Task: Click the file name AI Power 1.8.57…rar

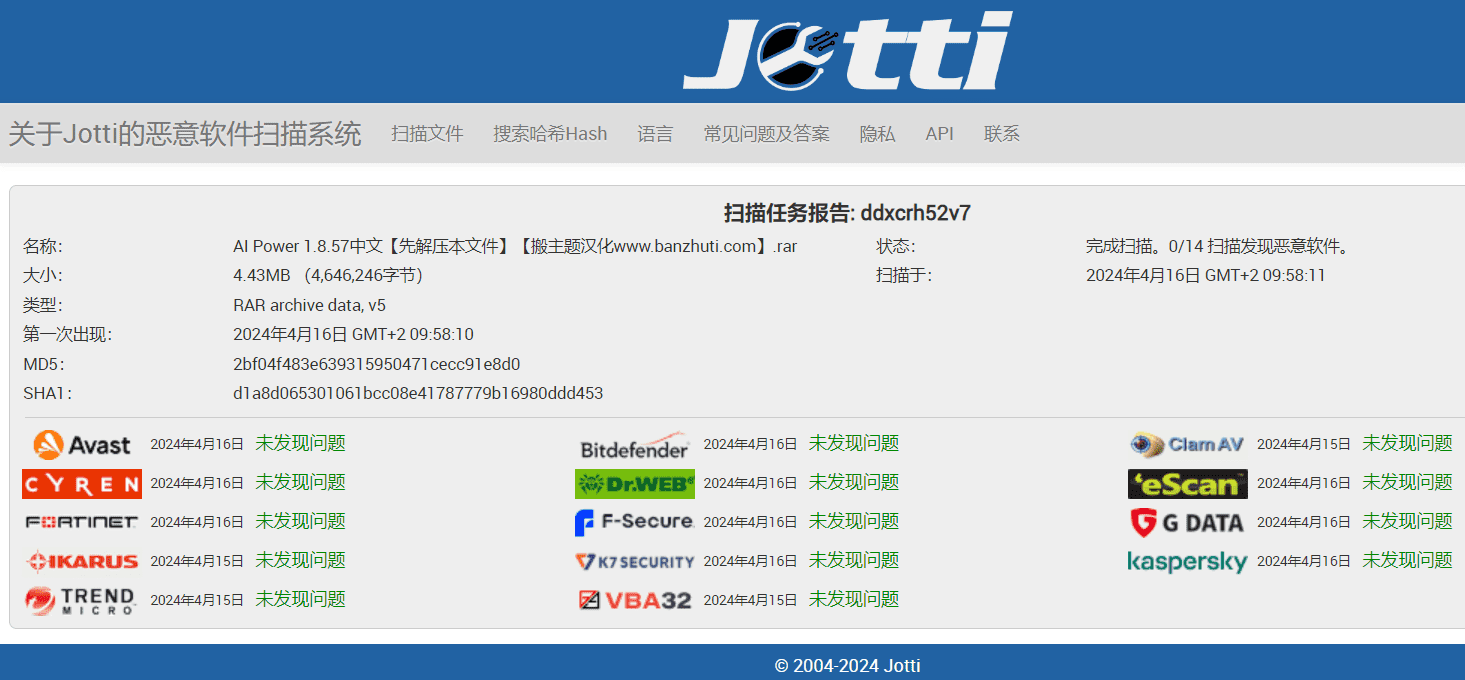Action: (x=515, y=246)
